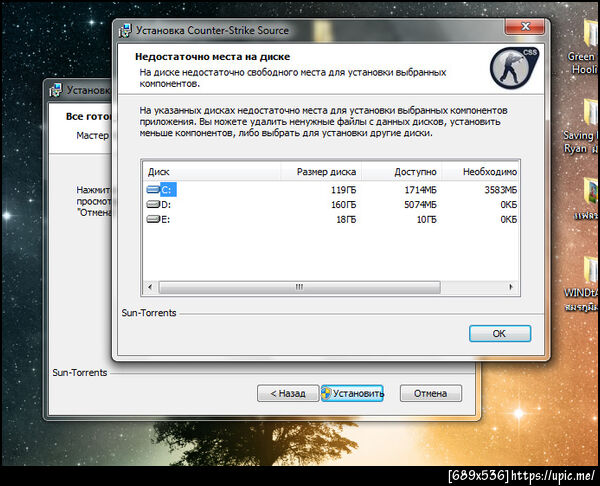Click the installer icon in the background window title bar
This screenshot has width=600, height=486.
click(x=56, y=90)
